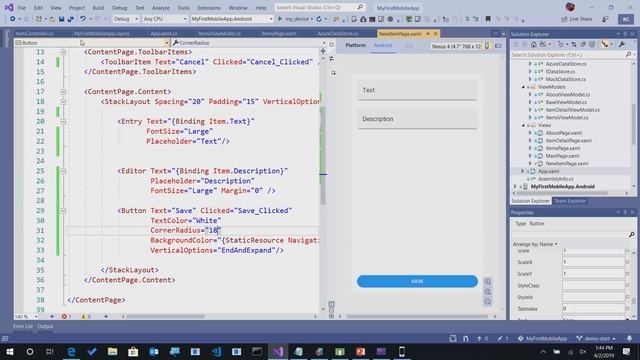Click the navigate backward icon

(13, 19)
